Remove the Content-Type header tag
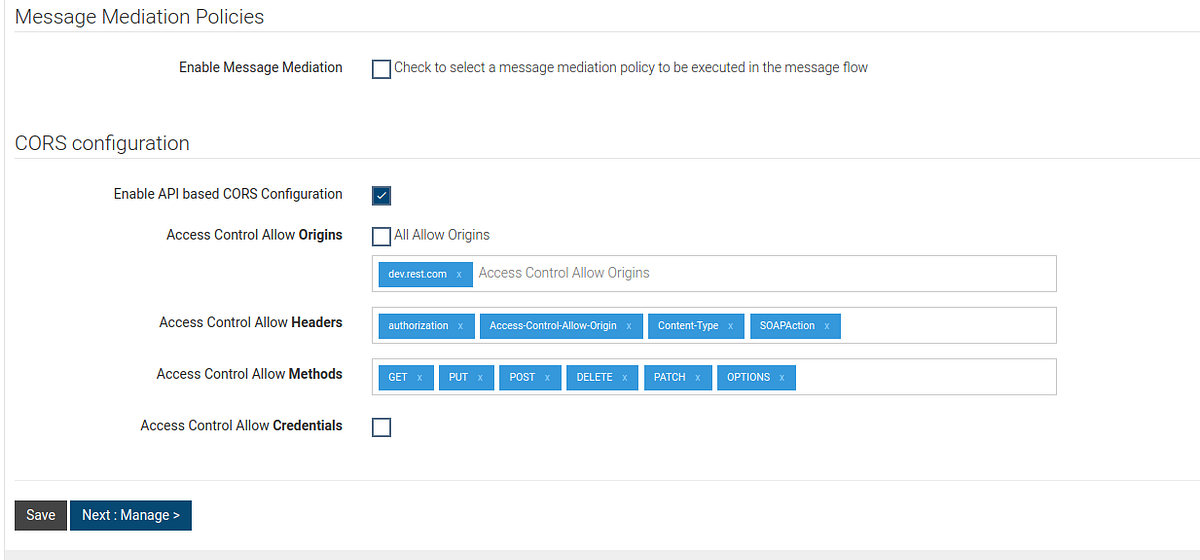The width and height of the screenshot is (1200, 560). click(730, 326)
